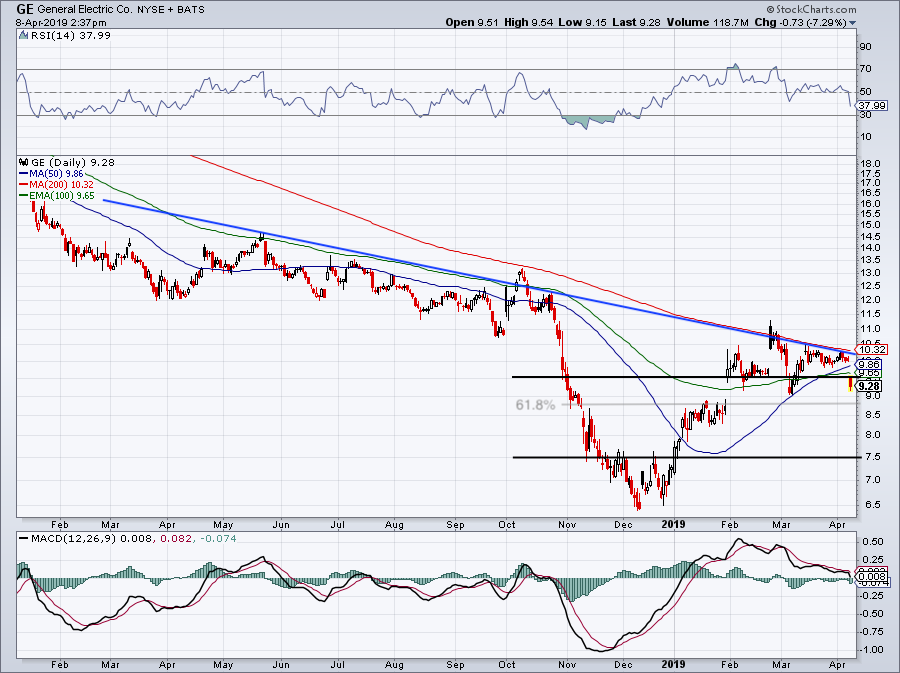Image resolution: width=900 pixels, height=673 pixels.
Task: Select the GE ticker symbol at top left
Action: (x=24, y=9)
